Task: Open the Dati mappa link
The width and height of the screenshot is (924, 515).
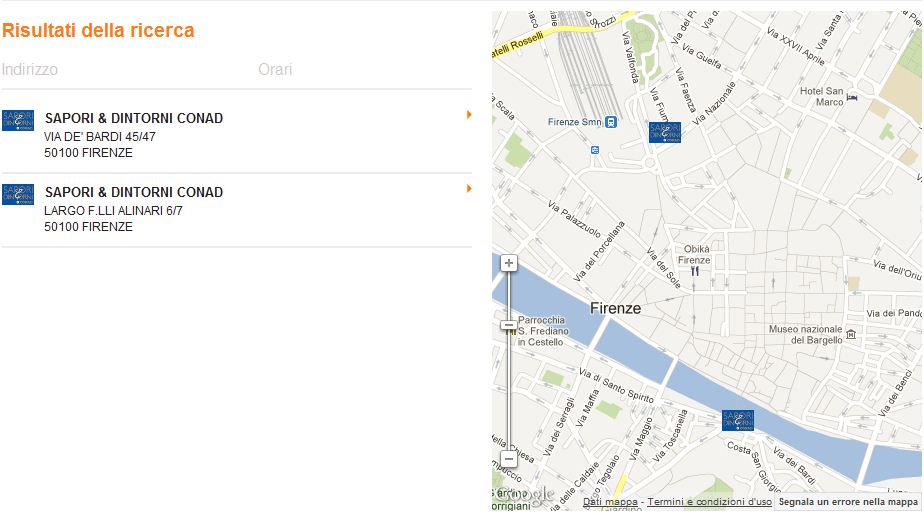Action: point(610,501)
